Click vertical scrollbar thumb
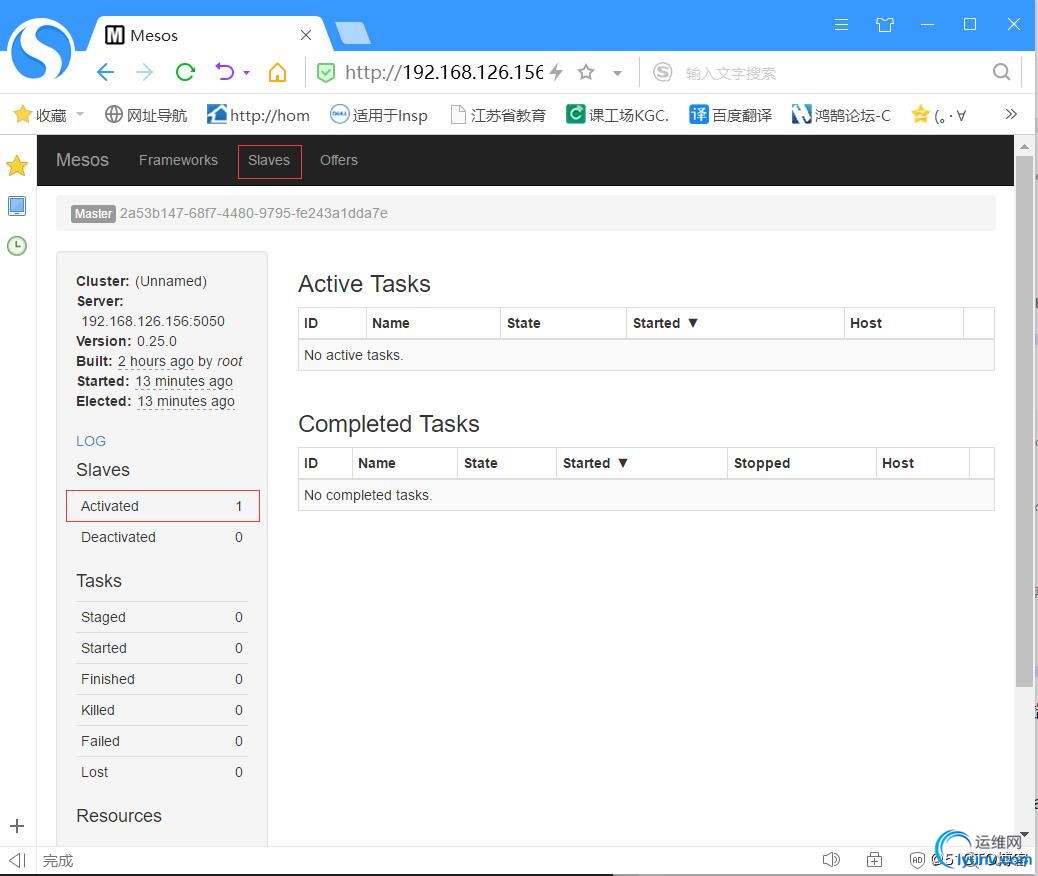 click(1024, 421)
